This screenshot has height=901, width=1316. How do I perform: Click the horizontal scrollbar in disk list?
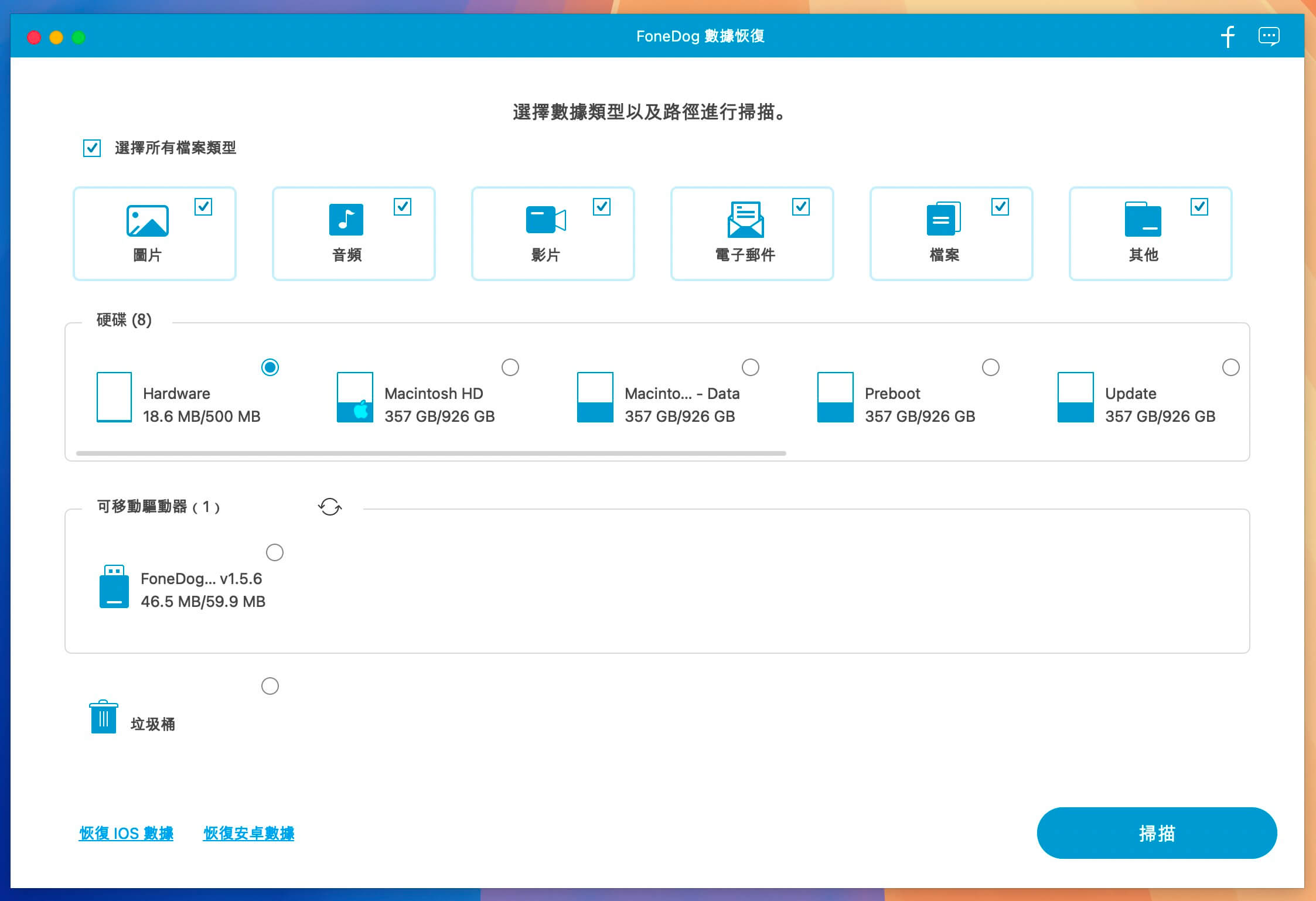[431, 453]
